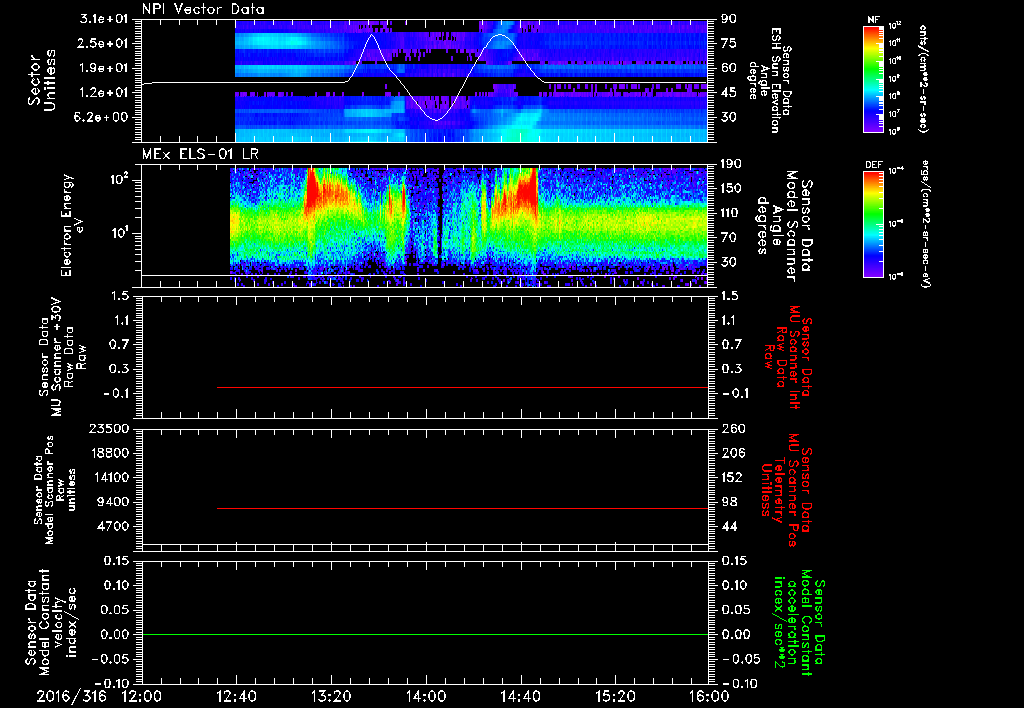Click the 13:20 time axis label
This screenshot has width=1024, height=708.
331,696
